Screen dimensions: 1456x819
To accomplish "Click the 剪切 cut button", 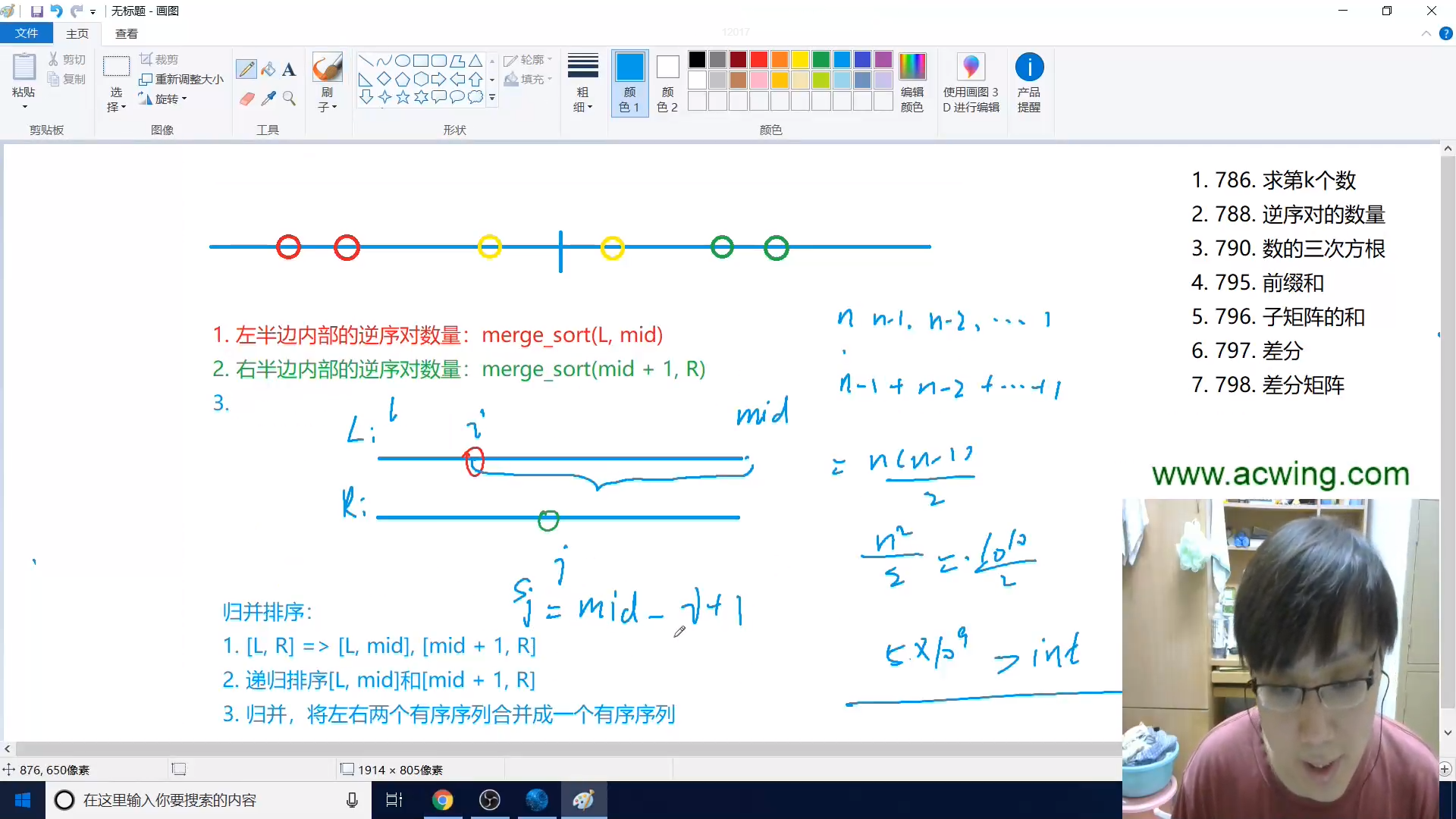I will (x=67, y=59).
